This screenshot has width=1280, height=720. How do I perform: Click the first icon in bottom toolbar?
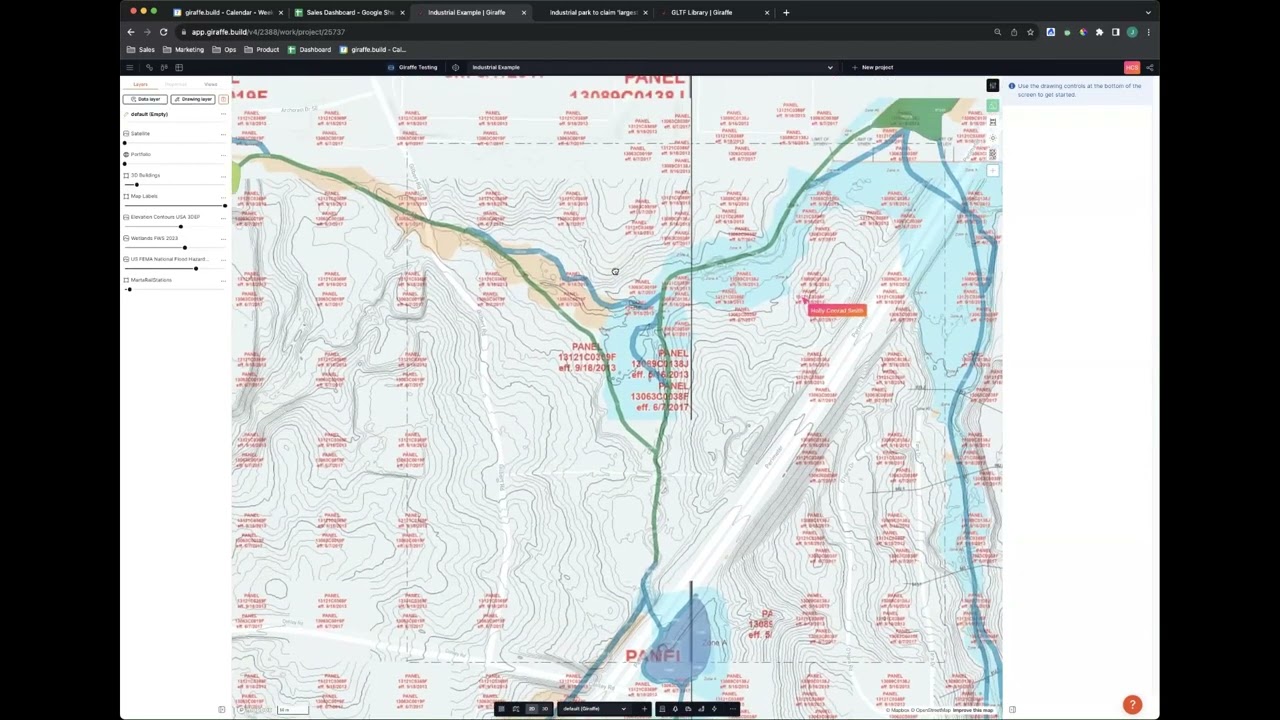click(x=501, y=709)
